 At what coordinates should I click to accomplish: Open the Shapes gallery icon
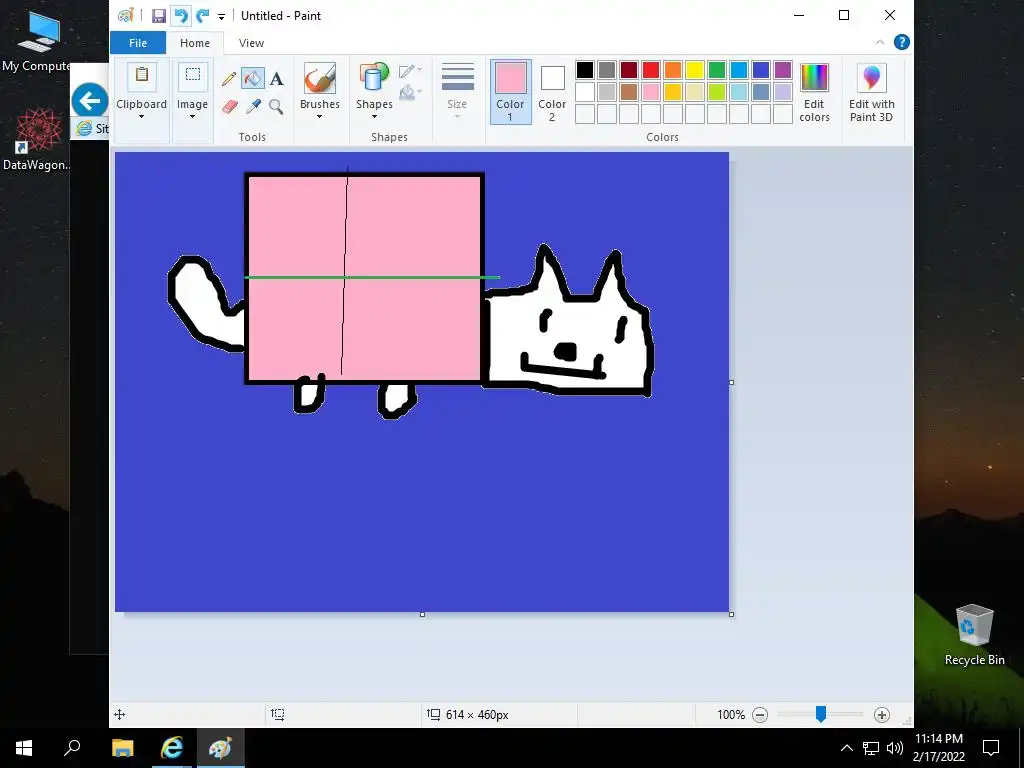(374, 78)
